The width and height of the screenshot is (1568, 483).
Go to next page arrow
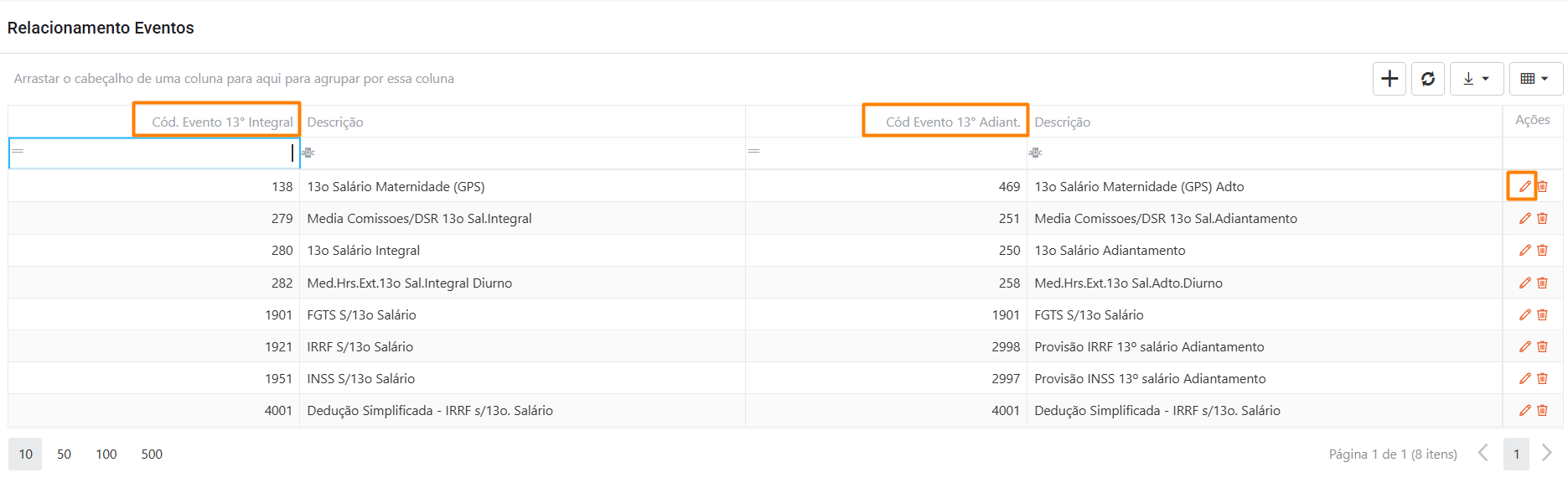pyautogui.click(x=1547, y=454)
